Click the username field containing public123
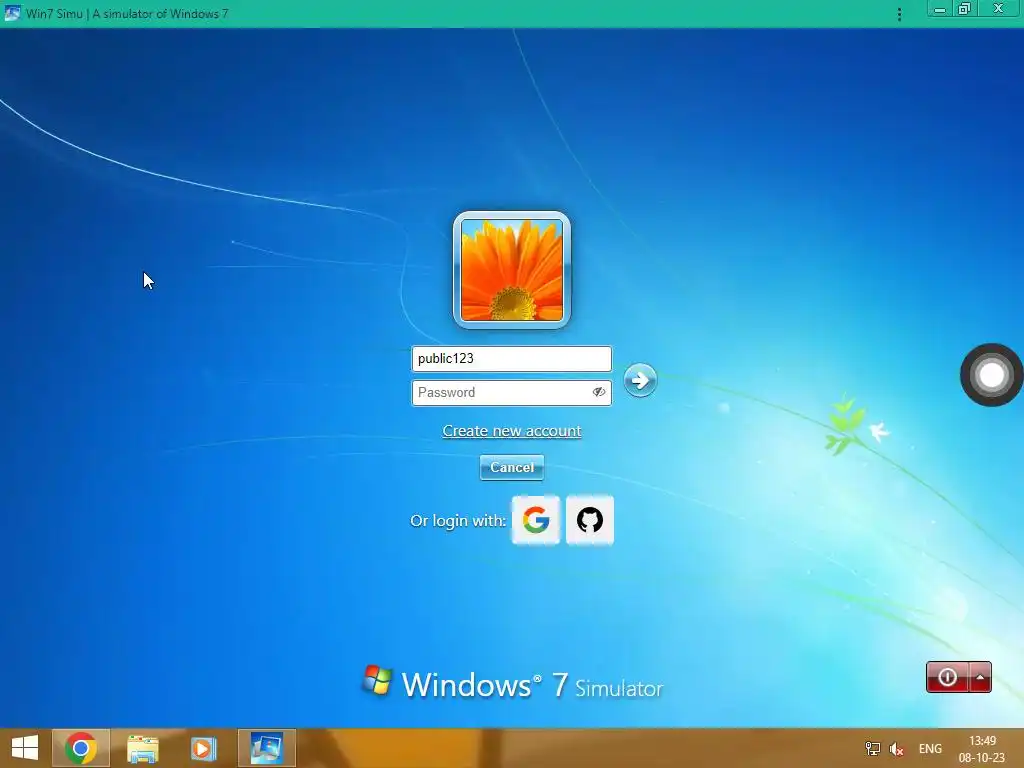This screenshot has height=768, width=1024. (511, 359)
